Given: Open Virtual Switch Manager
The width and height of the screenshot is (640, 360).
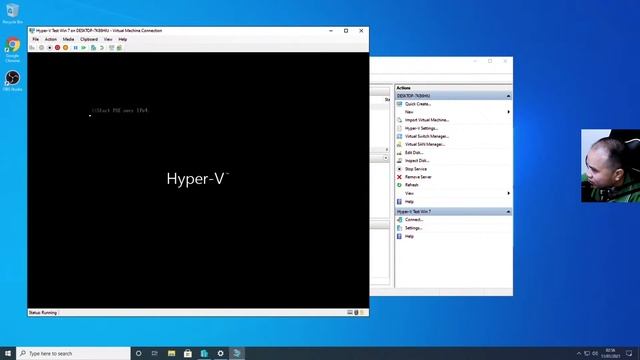Looking at the screenshot, I should [x=427, y=136].
